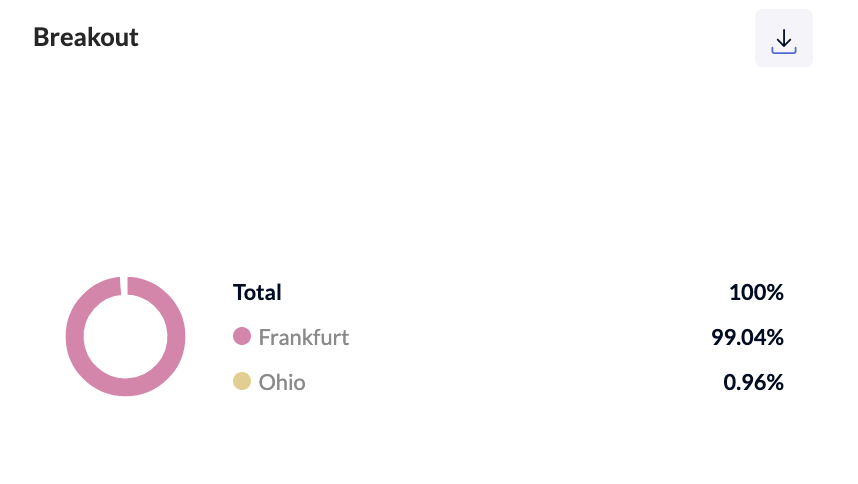Click the download icon button
Viewport: 858px width, 484px height.
(x=783, y=38)
